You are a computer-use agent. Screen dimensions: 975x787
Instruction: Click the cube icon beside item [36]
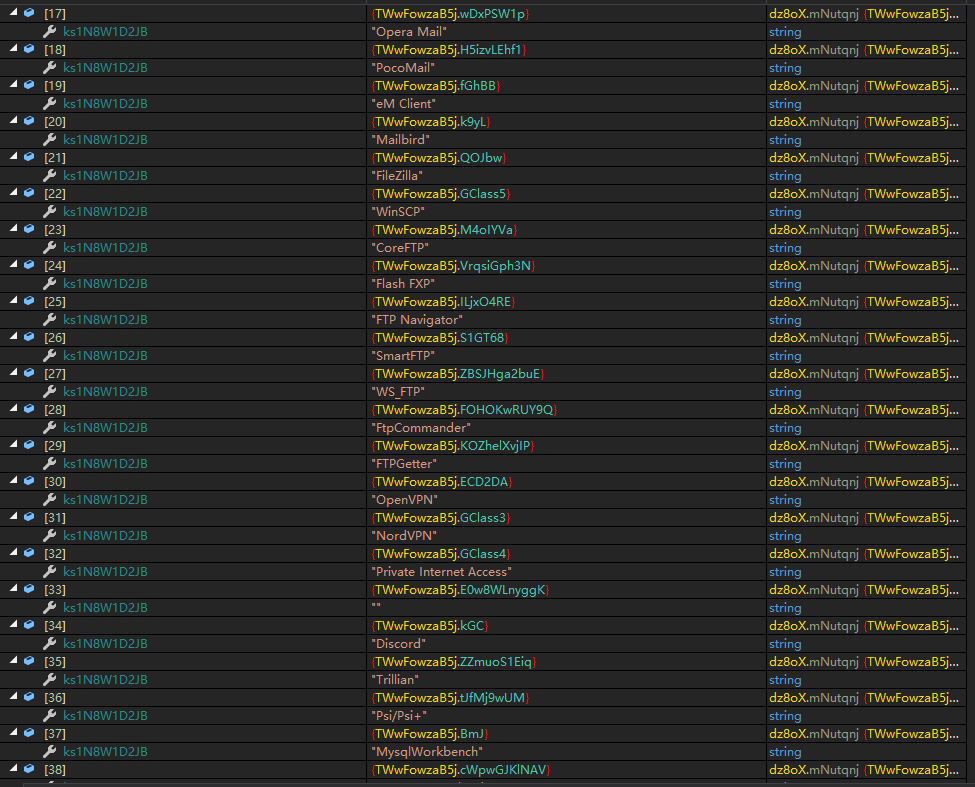pyautogui.click(x=29, y=698)
